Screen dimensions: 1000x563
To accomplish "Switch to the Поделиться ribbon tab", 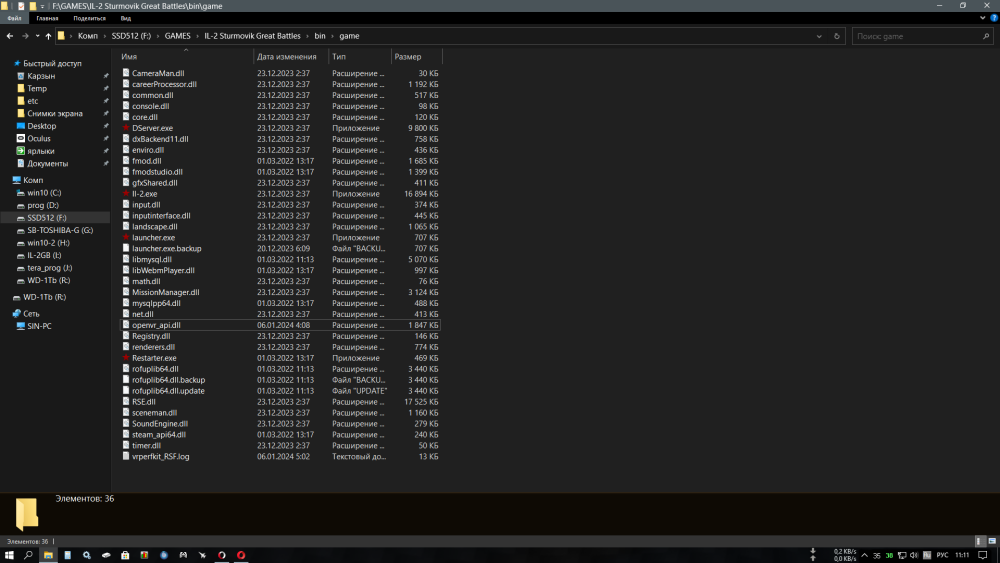I will tap(89, 18).
